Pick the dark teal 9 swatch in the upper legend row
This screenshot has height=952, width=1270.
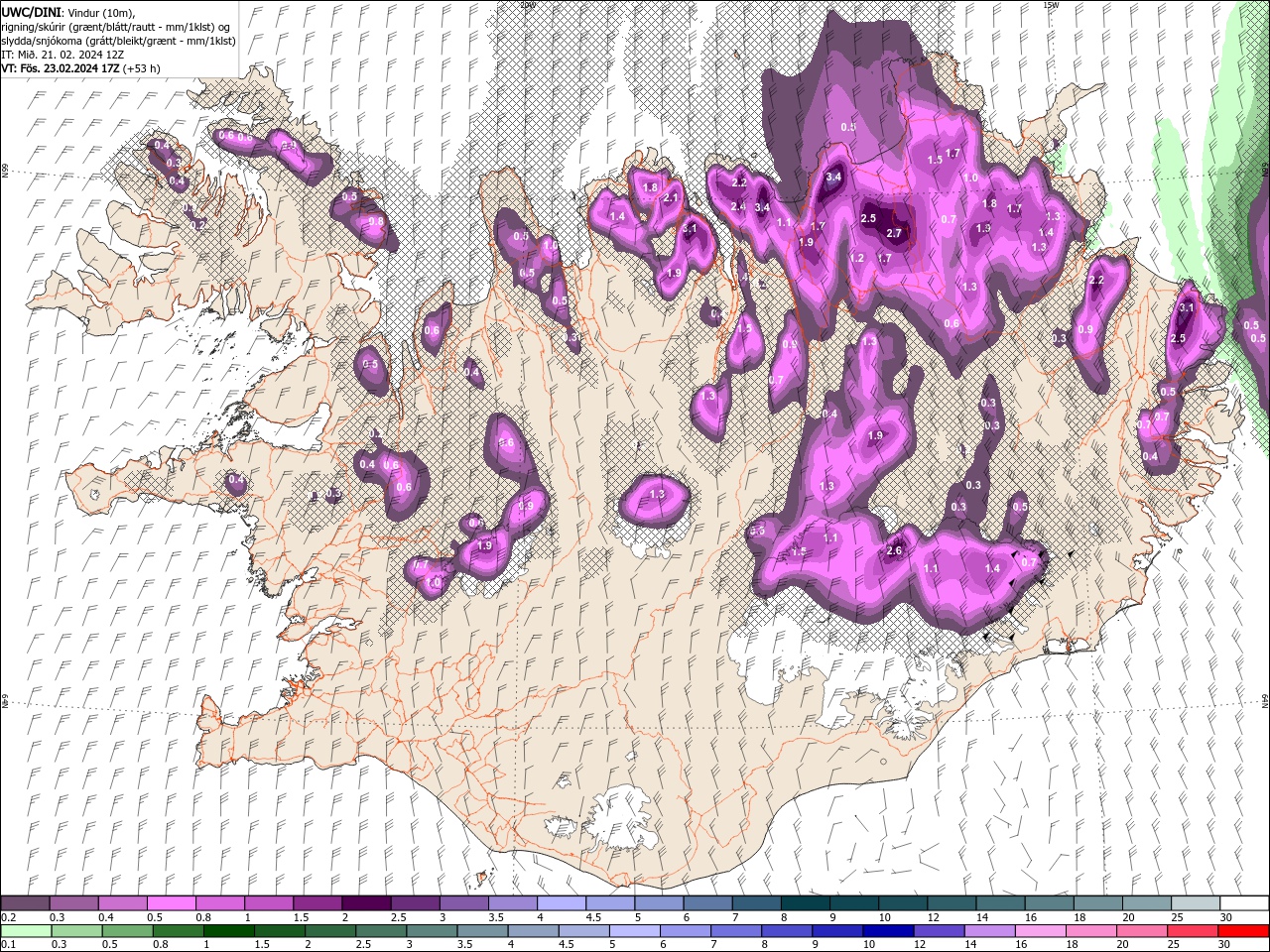(x=853, y=903)
